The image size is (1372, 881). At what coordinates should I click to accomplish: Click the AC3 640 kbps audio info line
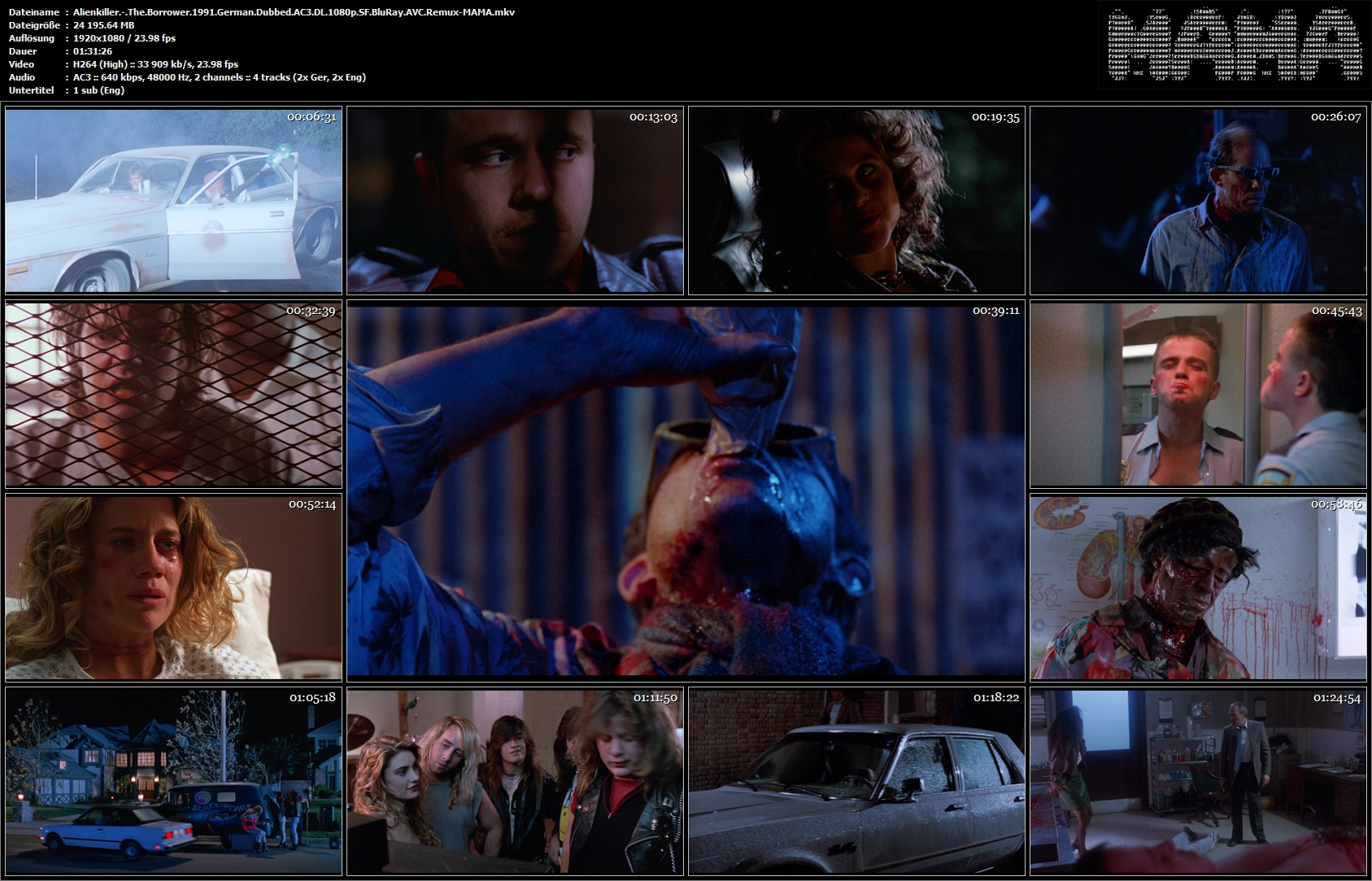[x=219, y=77]
